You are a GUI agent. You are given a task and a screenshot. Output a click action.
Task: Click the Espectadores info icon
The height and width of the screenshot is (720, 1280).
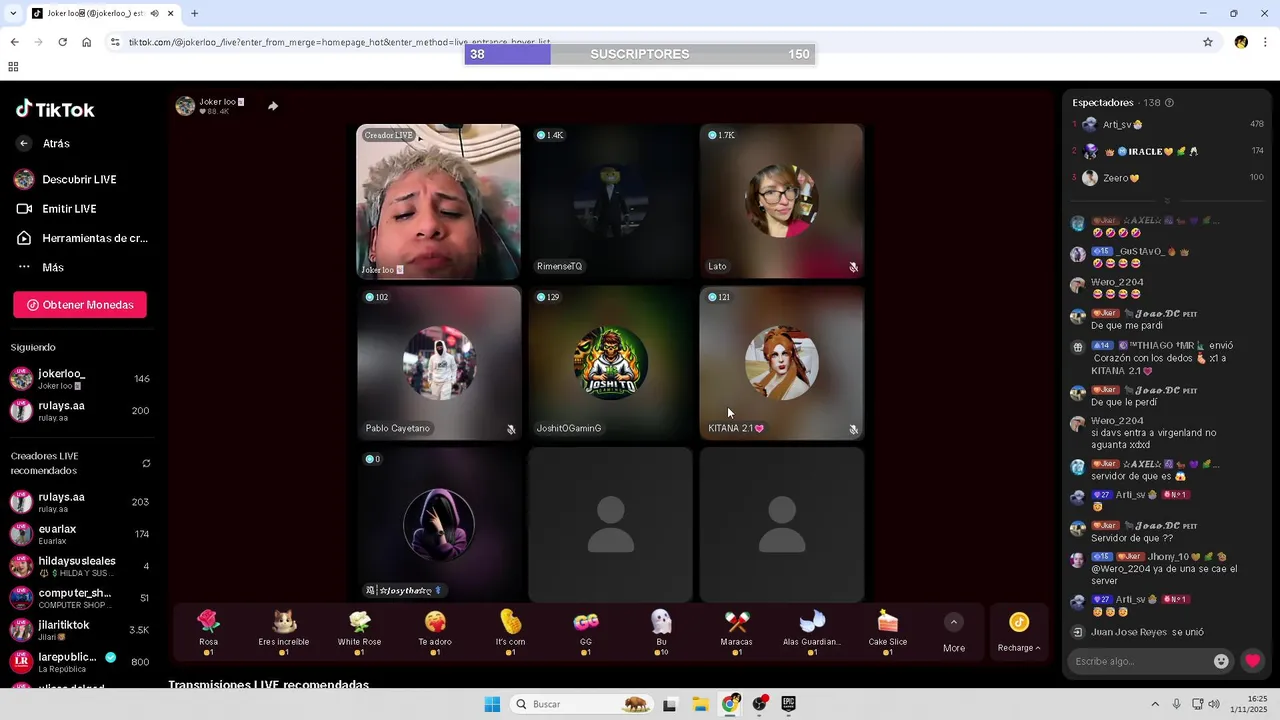pos(1169,103)
